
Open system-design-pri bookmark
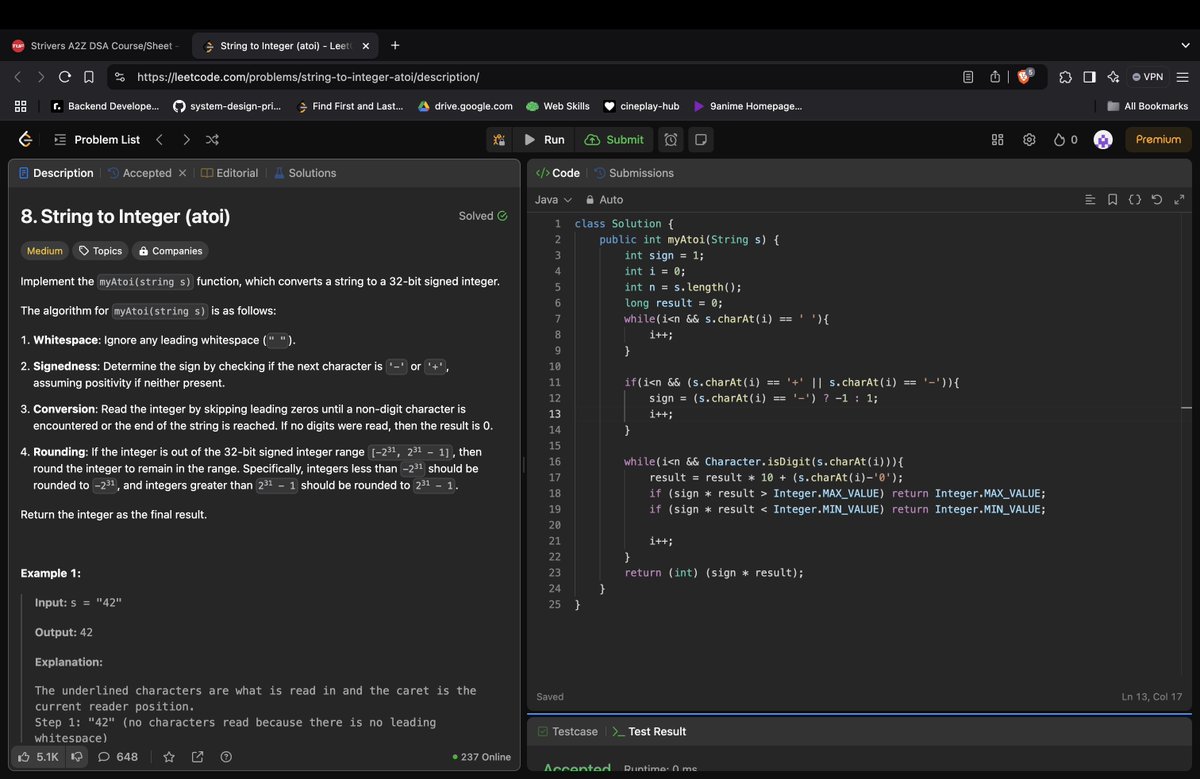click(x=227, y=106)
